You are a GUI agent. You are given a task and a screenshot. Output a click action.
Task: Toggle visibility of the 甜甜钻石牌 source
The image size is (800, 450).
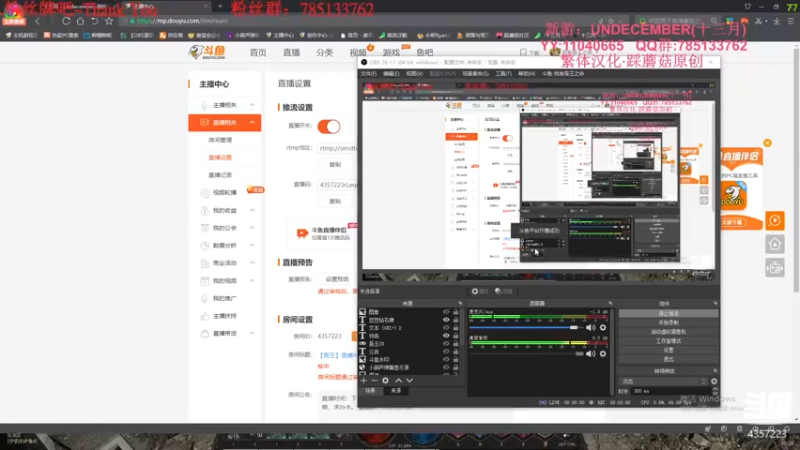[446, 320]
